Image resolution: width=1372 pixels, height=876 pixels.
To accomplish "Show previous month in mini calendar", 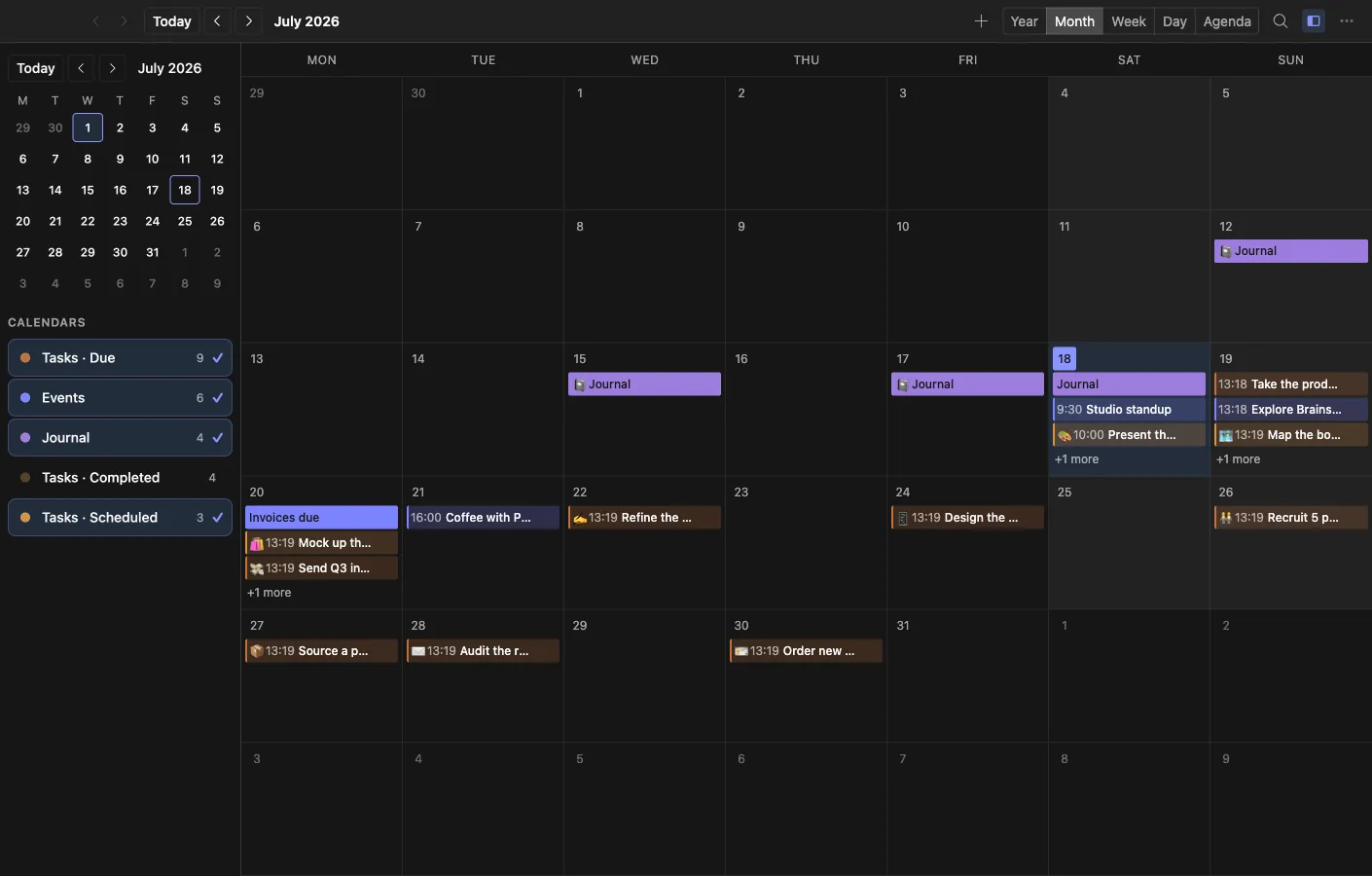I will tap(82, 68).
